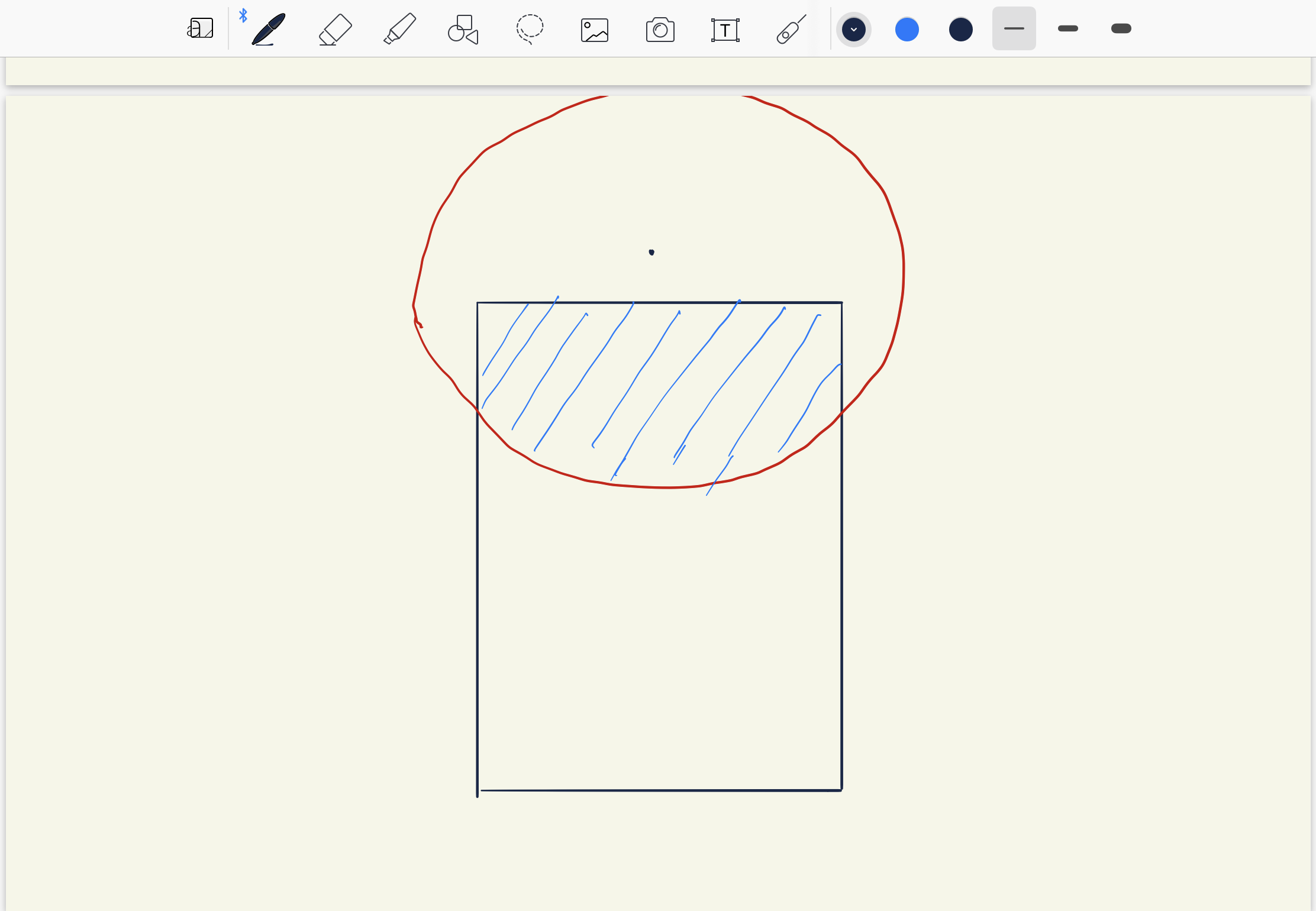The height and width of the screenshot is (911, 1316).
Task: Enable the thickest stroke width
Action: click(x=1120, y=28)
